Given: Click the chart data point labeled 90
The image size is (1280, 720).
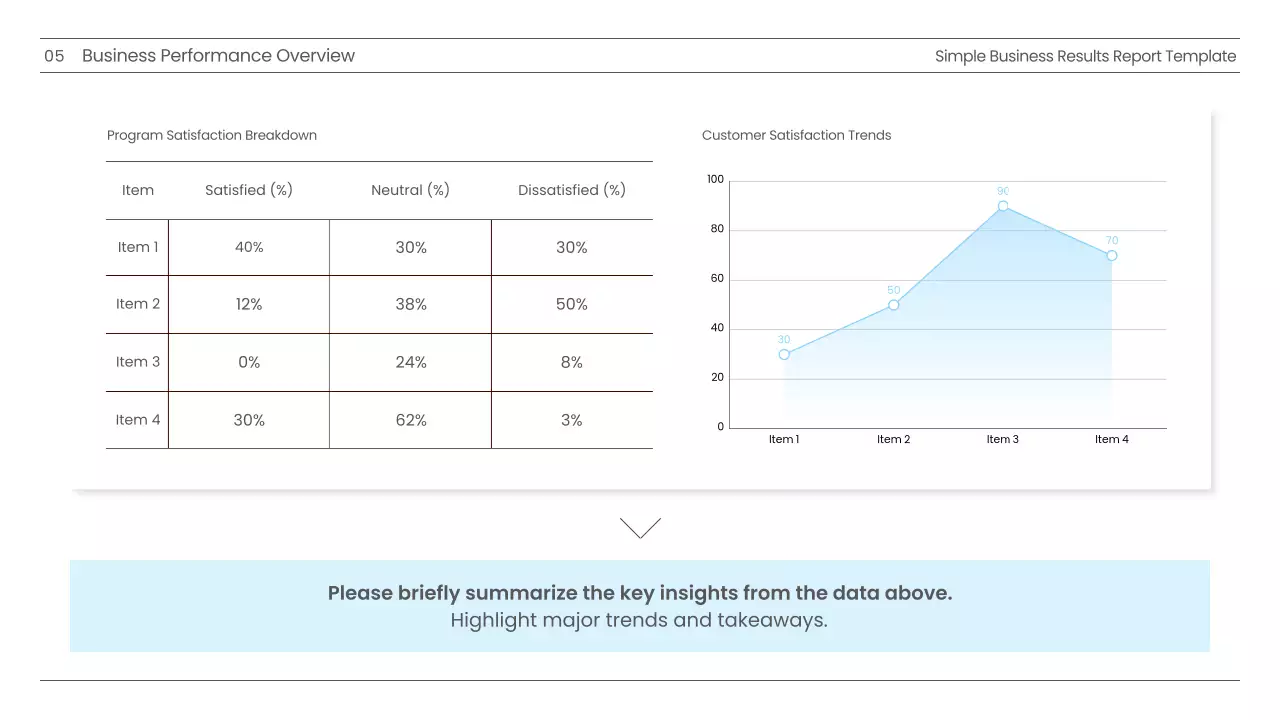Looking at the screenshot, I should (x=1003, y=206).
